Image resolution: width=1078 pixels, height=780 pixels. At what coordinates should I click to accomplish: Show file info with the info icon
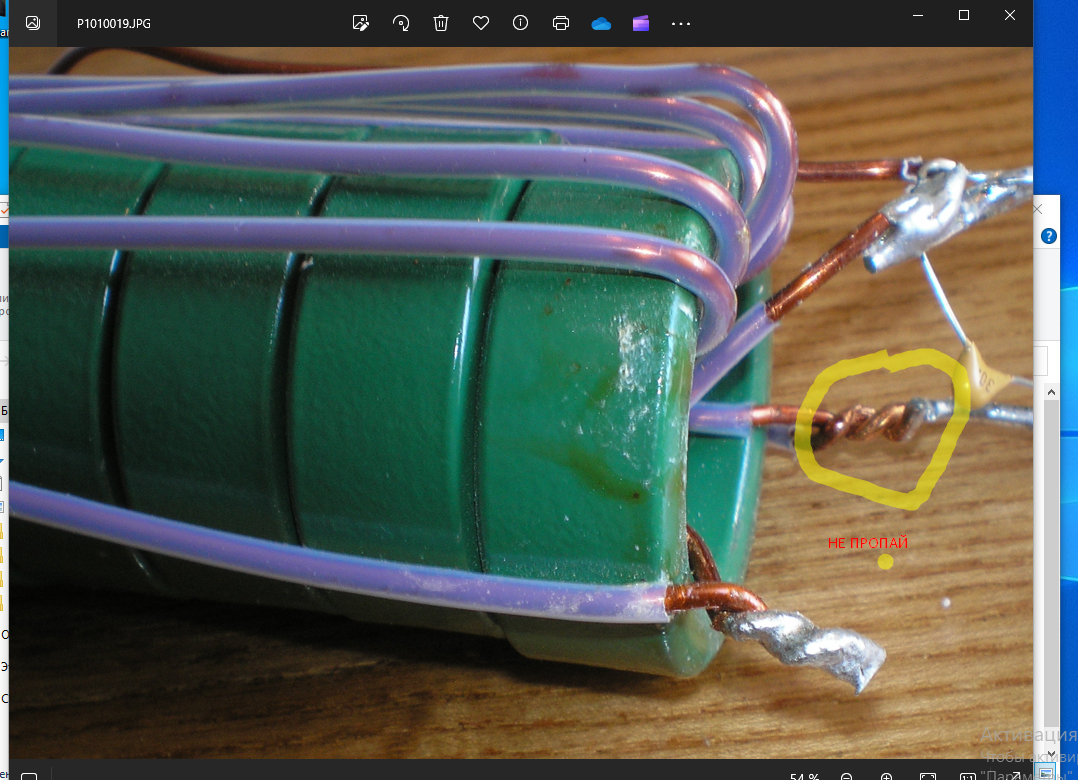click(x=520, y=23)
